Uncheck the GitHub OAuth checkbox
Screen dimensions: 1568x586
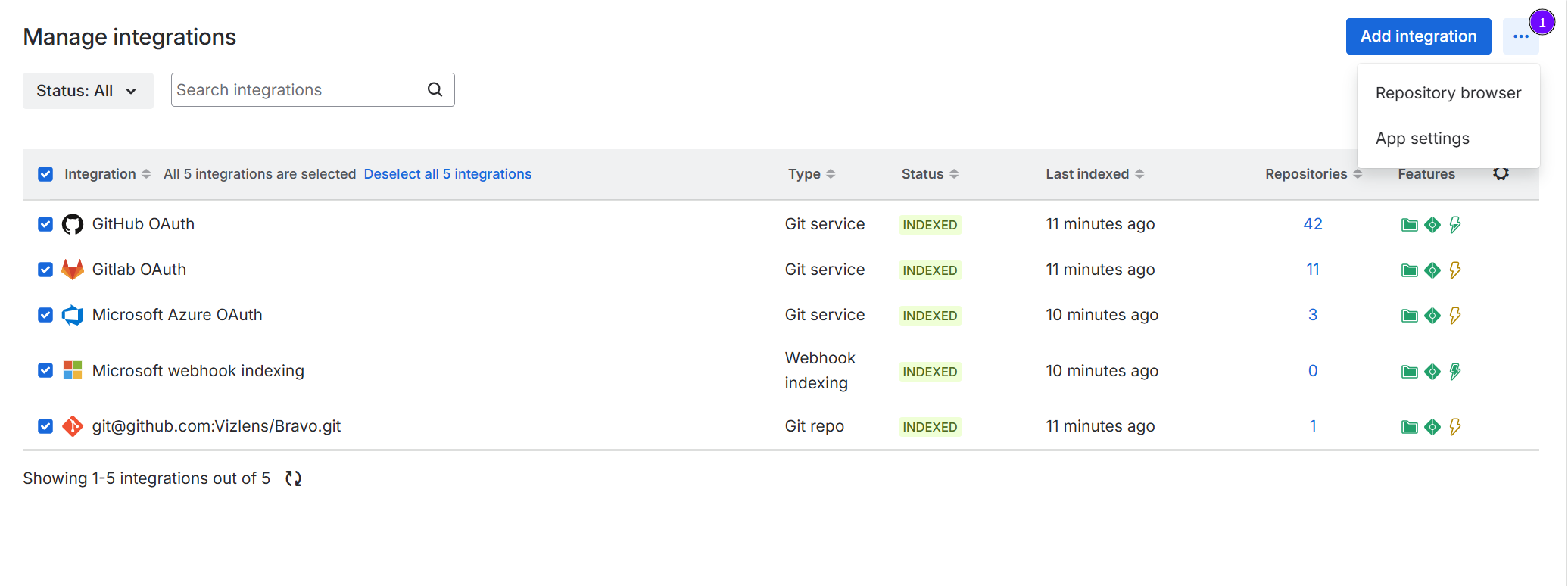(x=45, y=224)
